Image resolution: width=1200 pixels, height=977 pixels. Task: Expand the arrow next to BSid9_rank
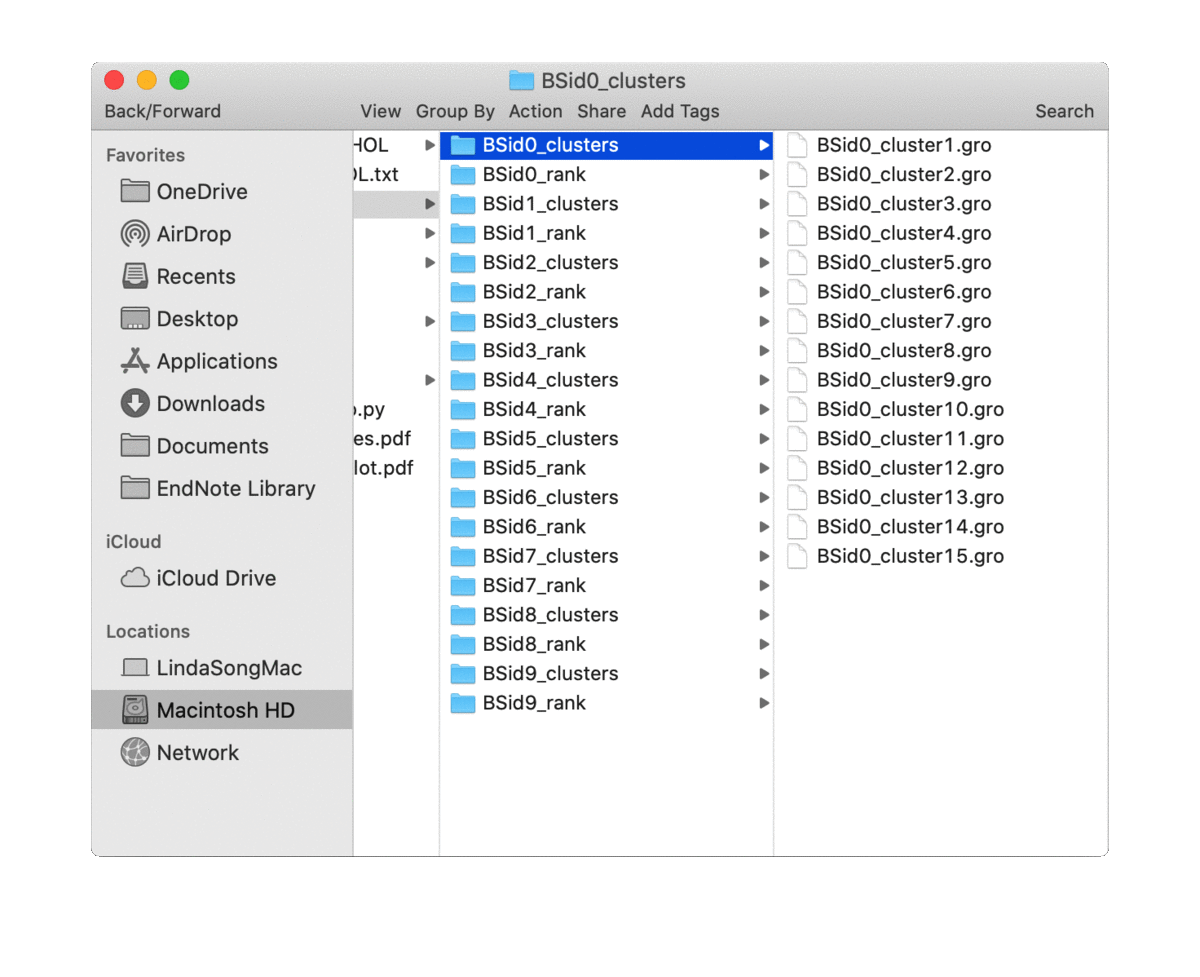(x=764, y=703)
